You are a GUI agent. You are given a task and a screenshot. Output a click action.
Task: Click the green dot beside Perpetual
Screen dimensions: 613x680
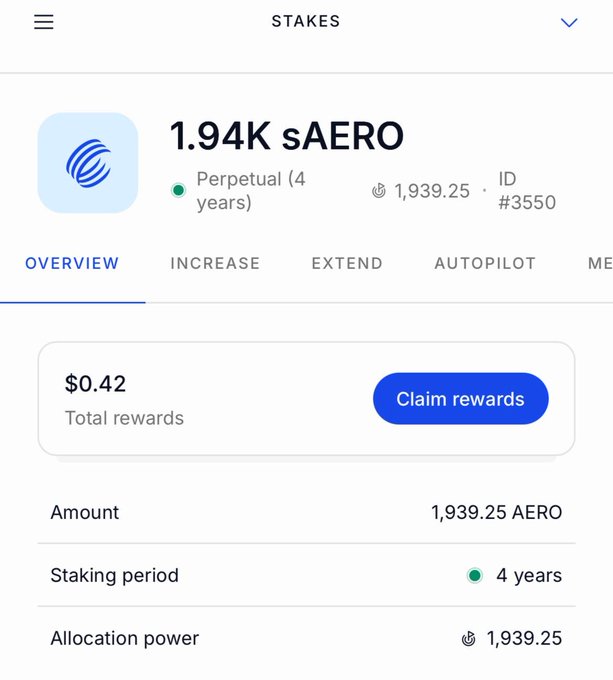[178, 190]
